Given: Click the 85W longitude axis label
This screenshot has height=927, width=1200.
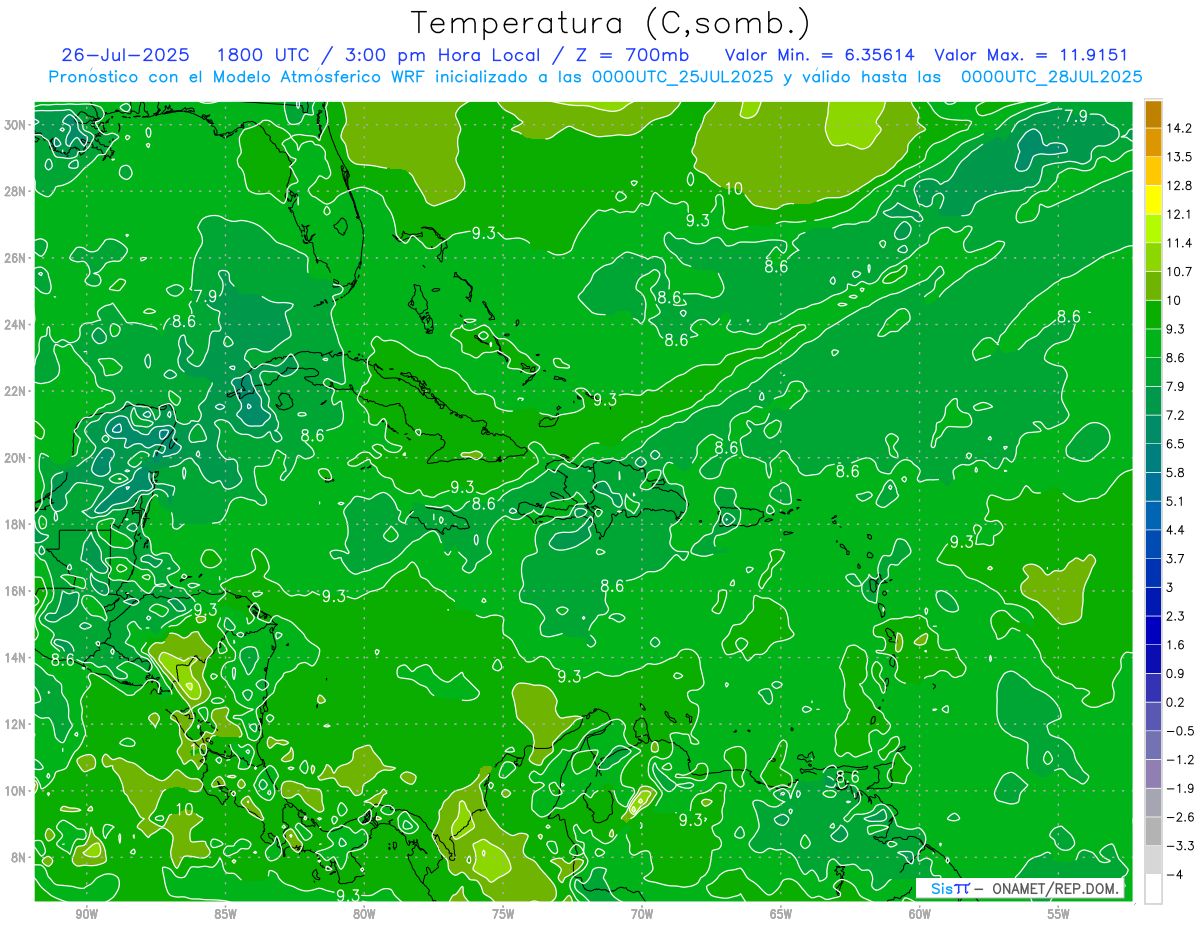Looking at the screenshot, I should [x=225, y=914].
